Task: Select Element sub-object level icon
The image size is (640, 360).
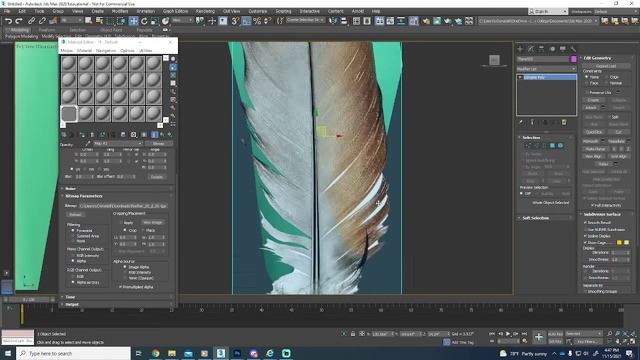Action: coord(560,145)
